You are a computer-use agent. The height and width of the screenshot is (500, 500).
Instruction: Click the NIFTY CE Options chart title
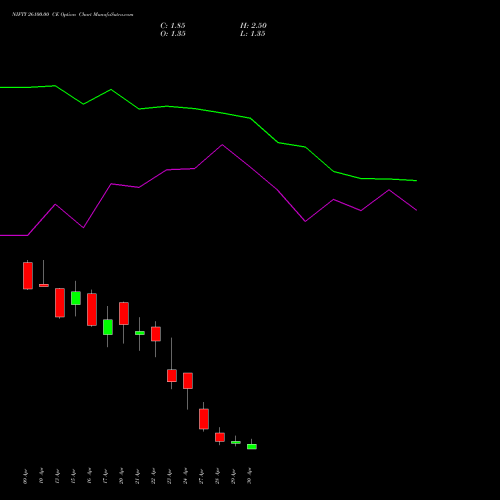73,15
